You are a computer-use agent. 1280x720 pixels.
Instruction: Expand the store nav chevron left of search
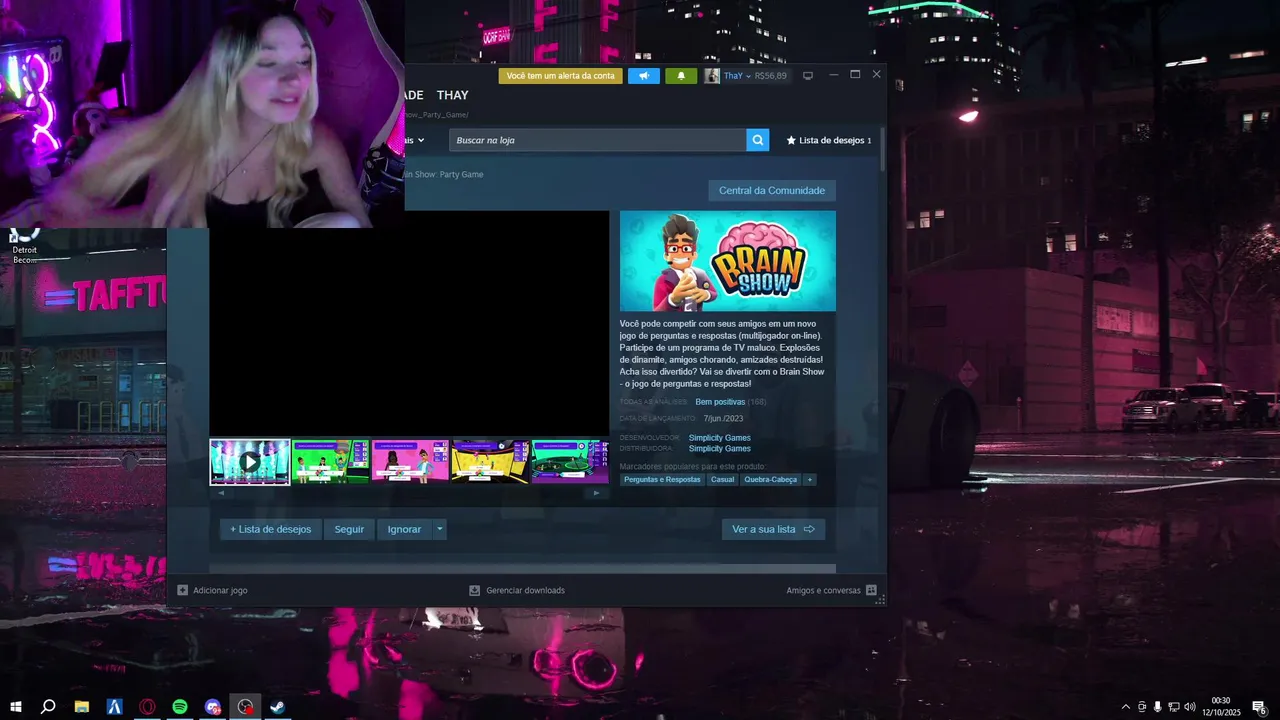(421, 140)
